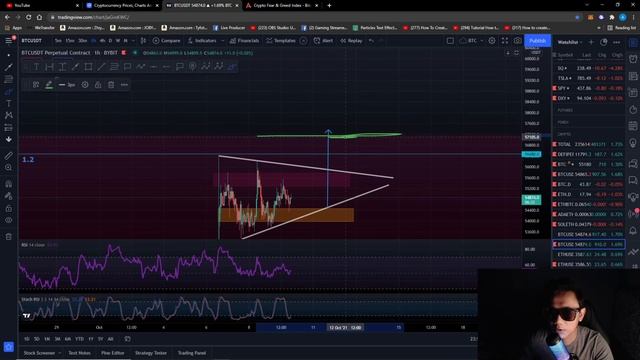Select the 15m timeframe
Viewport: 640px width, 360px height.
70,41
